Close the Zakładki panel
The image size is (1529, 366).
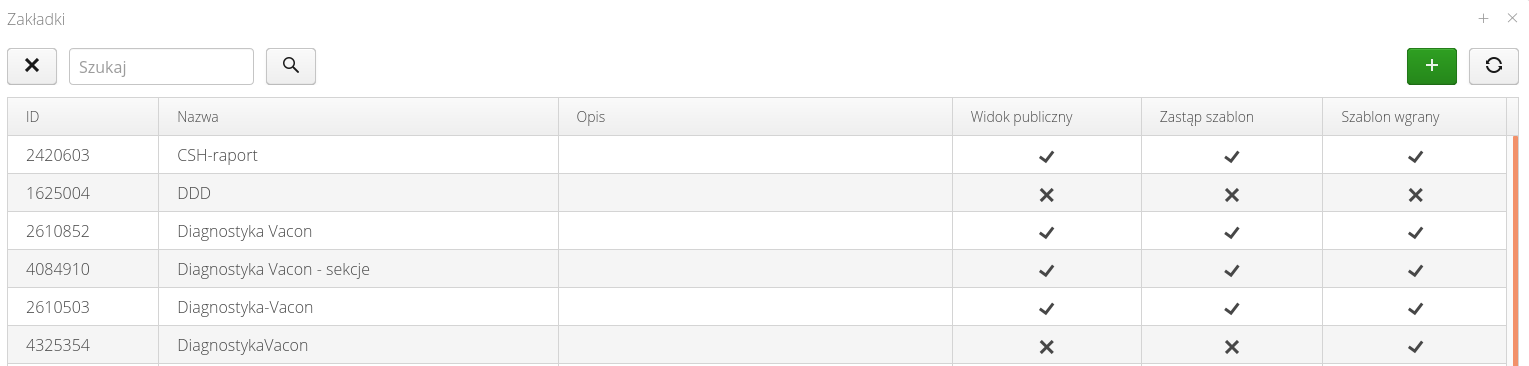coord(1512,18)
